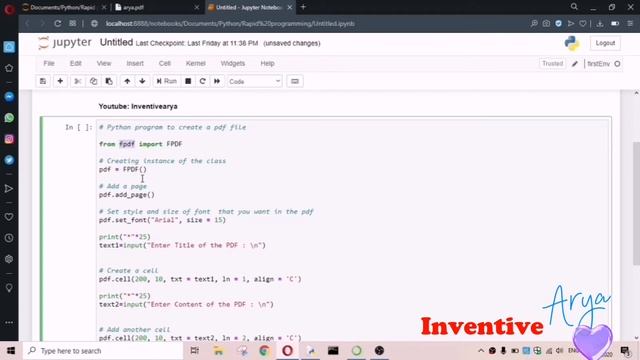Restart the kernel with the circular arrow

pos(202,81)
